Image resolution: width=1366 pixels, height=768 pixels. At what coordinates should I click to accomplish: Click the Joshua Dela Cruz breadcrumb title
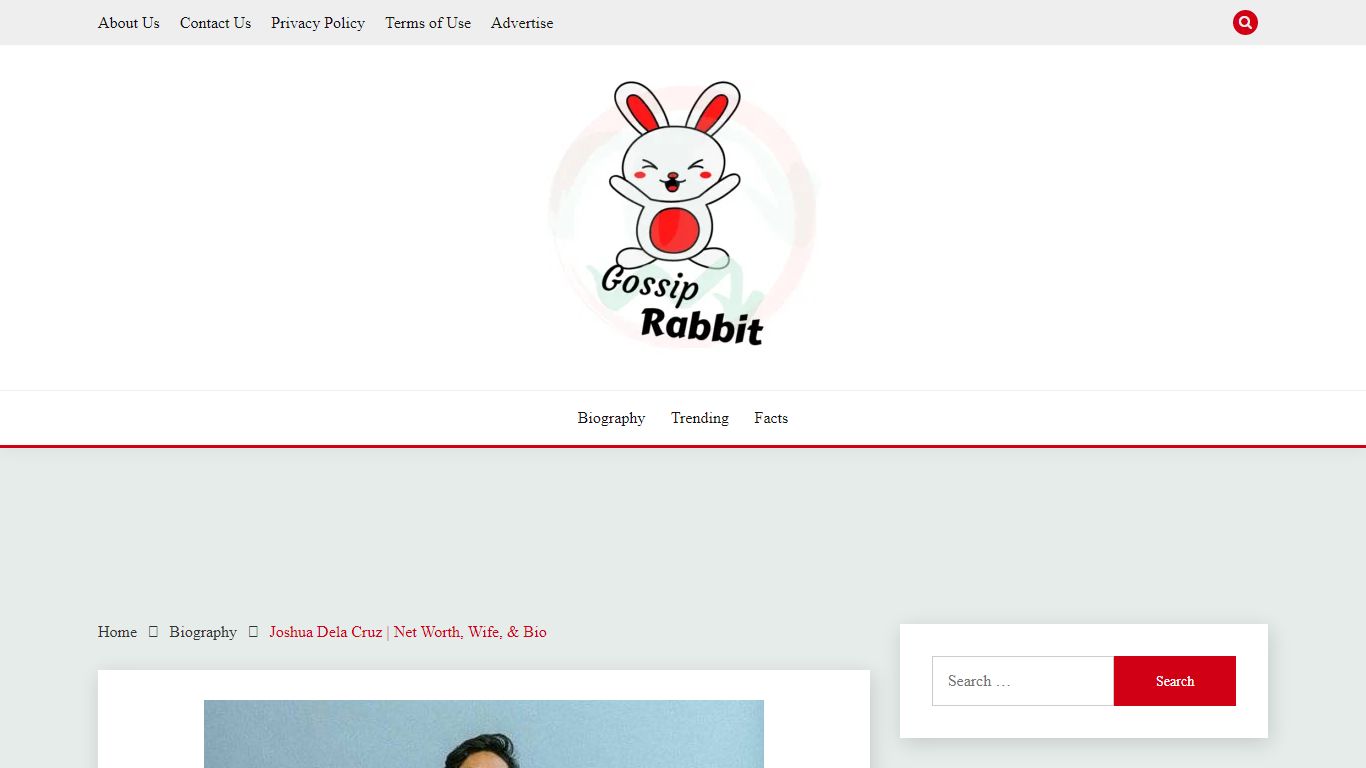tap(408, 632)
